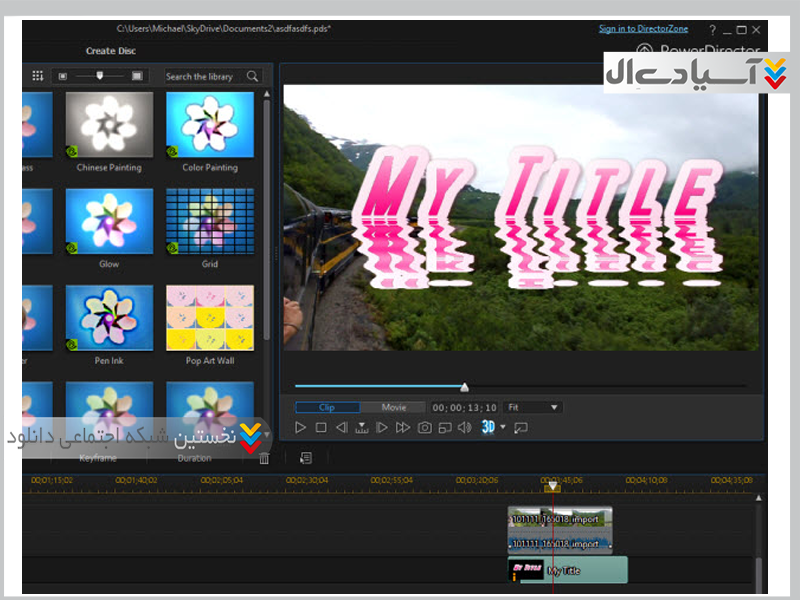Click the fast forward icon
Image resolution: width=800 pixels, height=600 pixels.
[x=403, y=428]
